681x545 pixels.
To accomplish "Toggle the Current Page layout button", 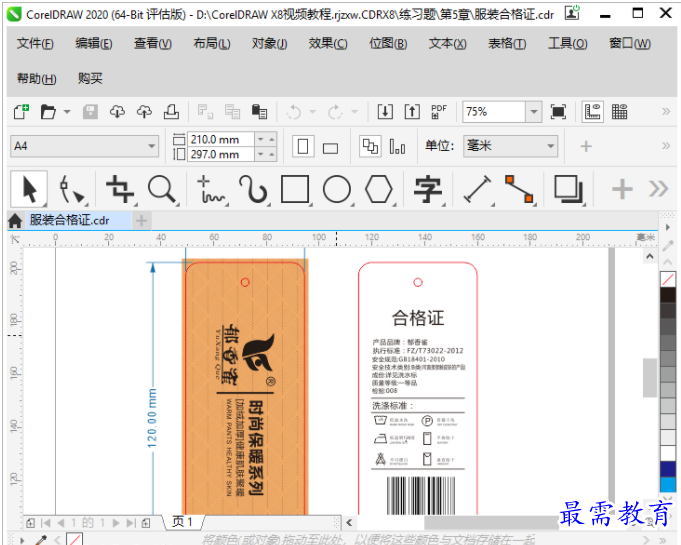I will 397,147.
